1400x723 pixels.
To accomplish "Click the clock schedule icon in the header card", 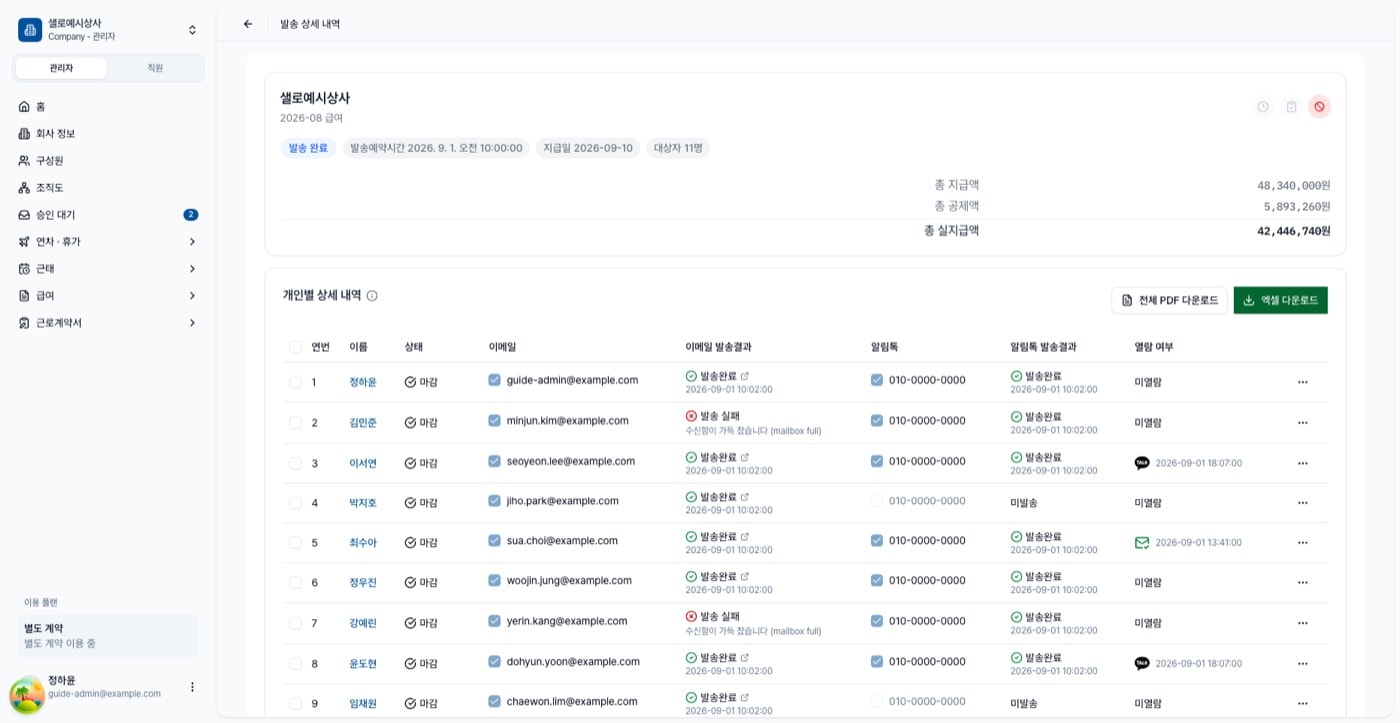I will pos(1263,107).
